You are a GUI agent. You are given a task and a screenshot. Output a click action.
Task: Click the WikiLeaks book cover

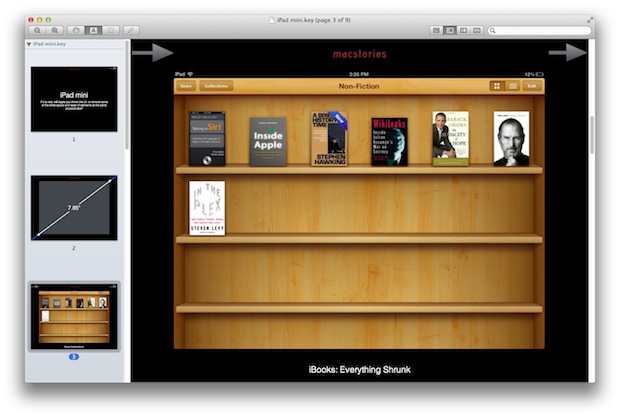click(x=389, y=142)
